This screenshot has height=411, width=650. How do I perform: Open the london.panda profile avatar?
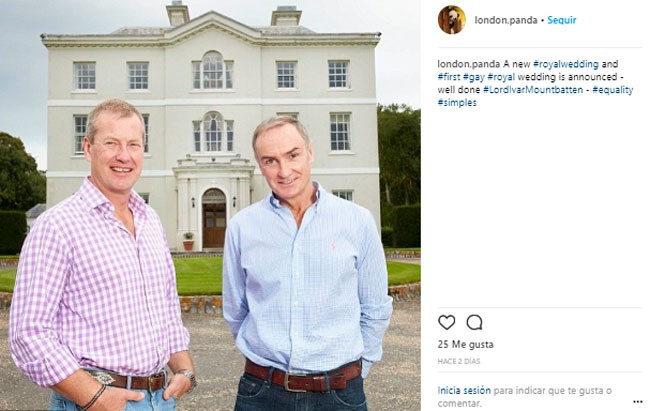(x=451, y=20)
